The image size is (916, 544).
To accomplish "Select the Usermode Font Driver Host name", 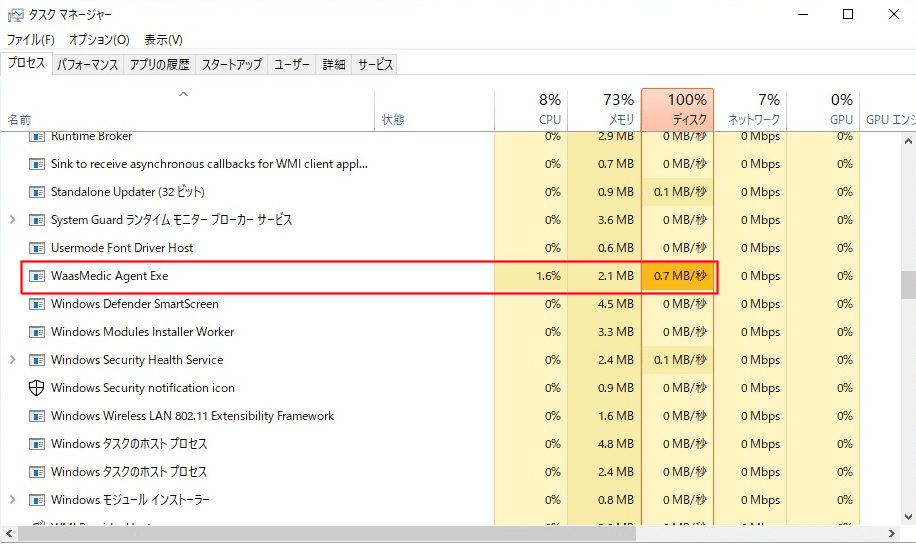I will pos(122,248).
